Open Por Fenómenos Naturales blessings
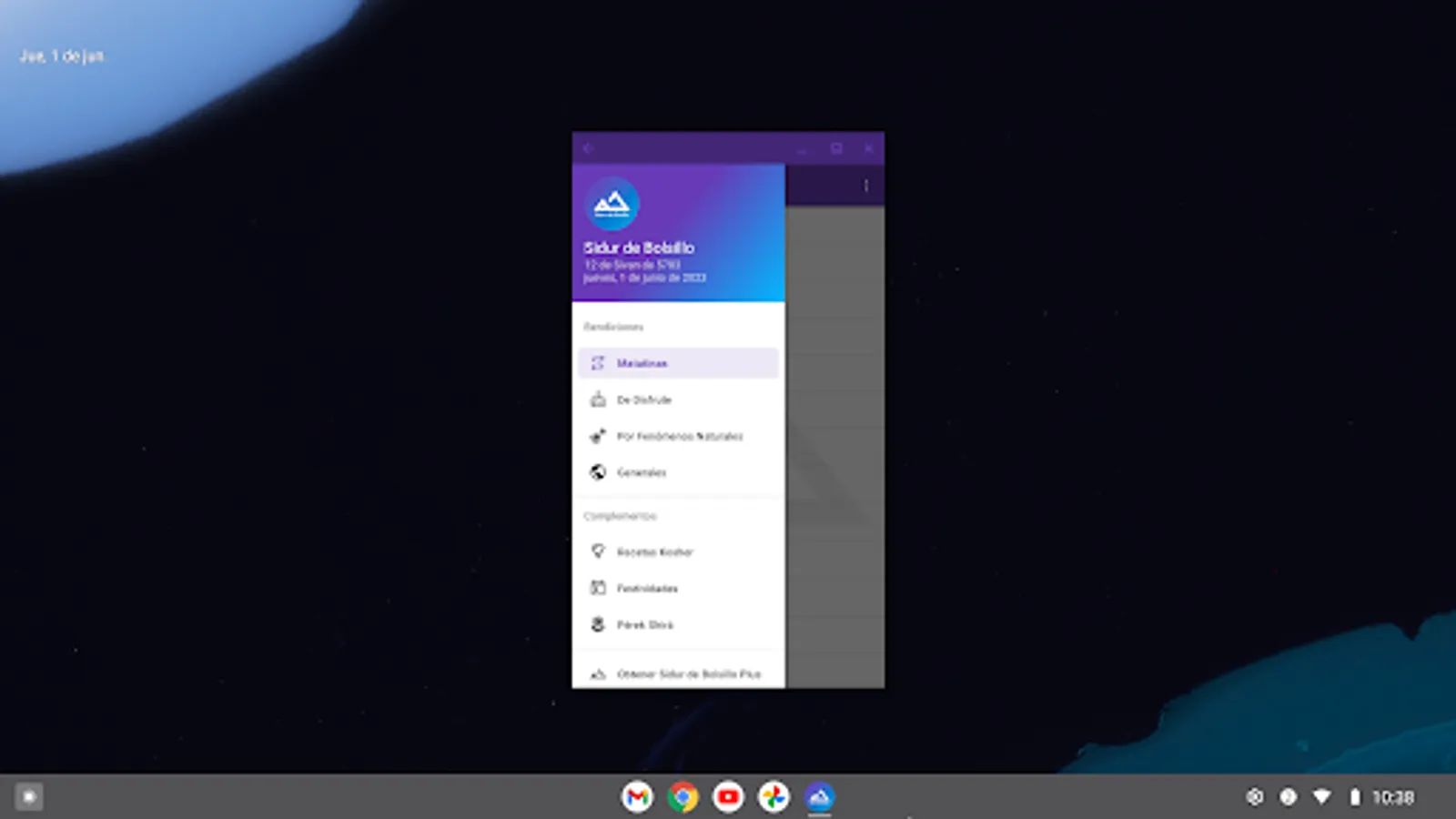 click(678, 436)
